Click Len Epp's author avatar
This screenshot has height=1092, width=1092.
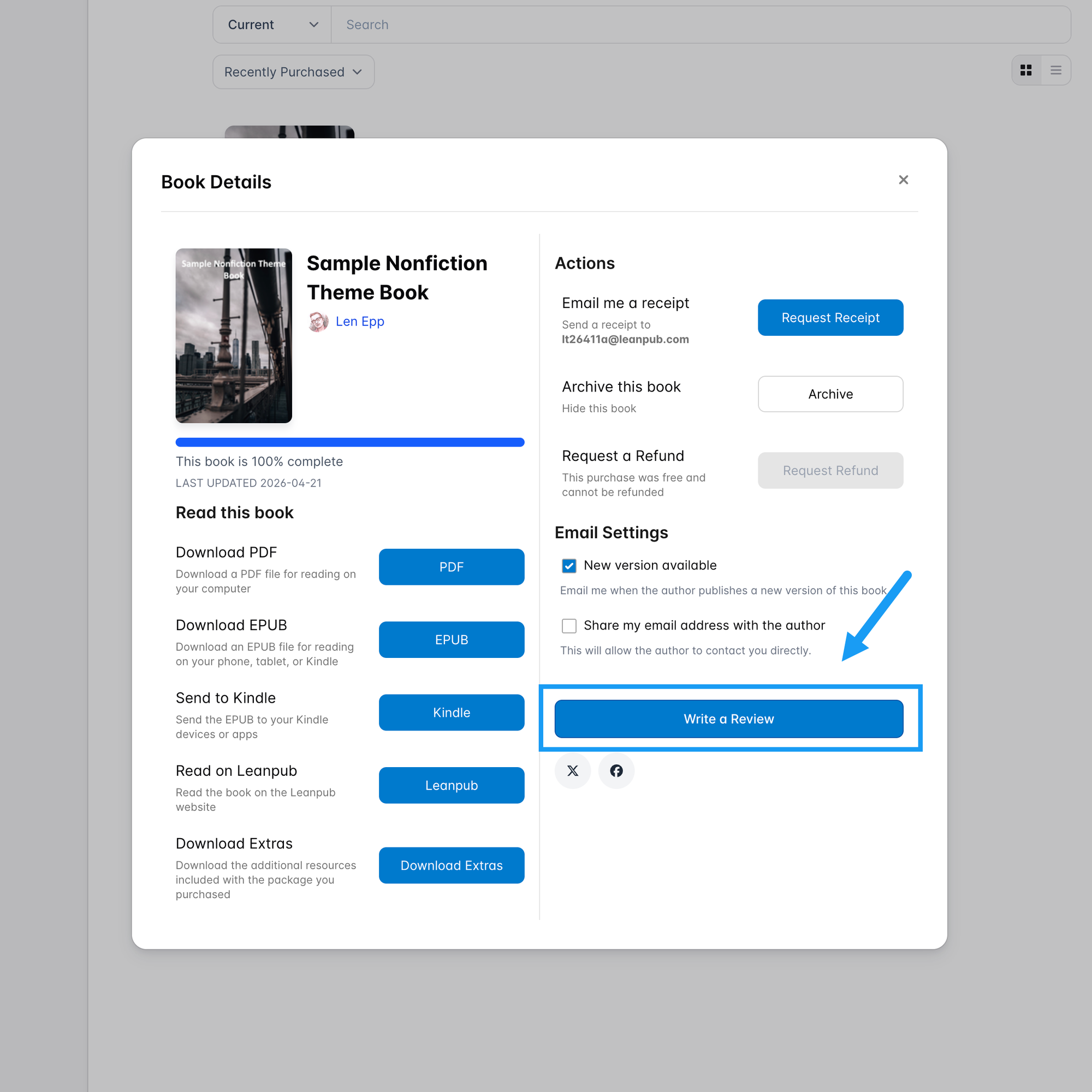[318, 322]
